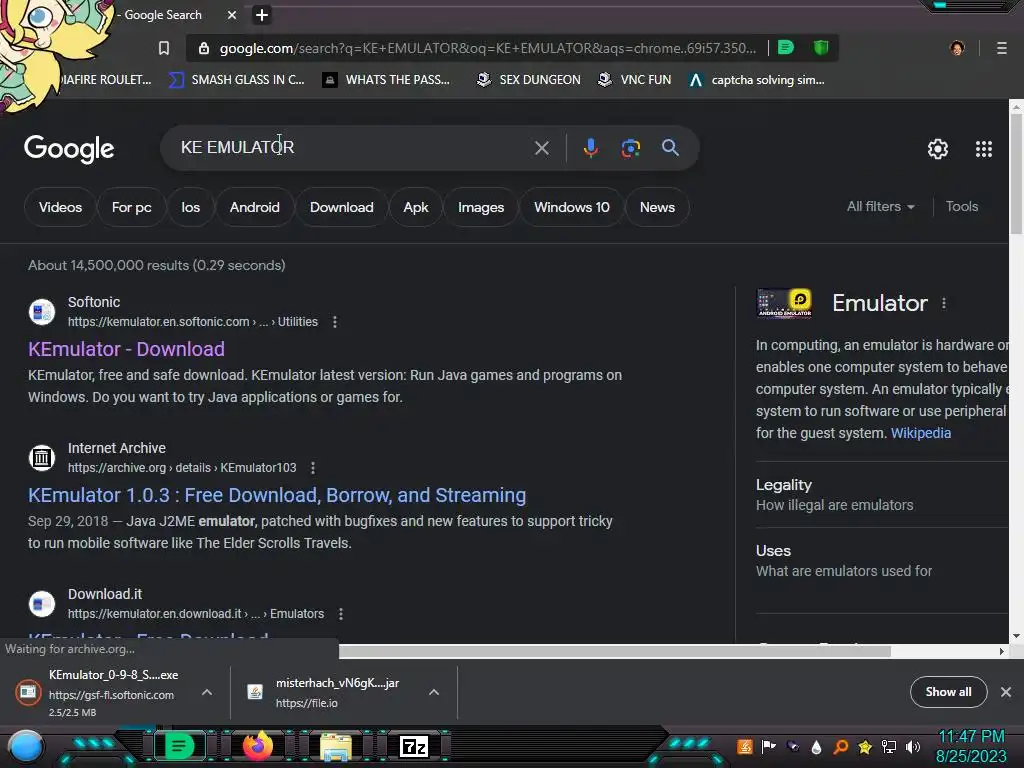The height and width of the screenshot is (768, 1024).
Task: Expand Uses: What are emulators used for
Action: [x=882, y=560]
